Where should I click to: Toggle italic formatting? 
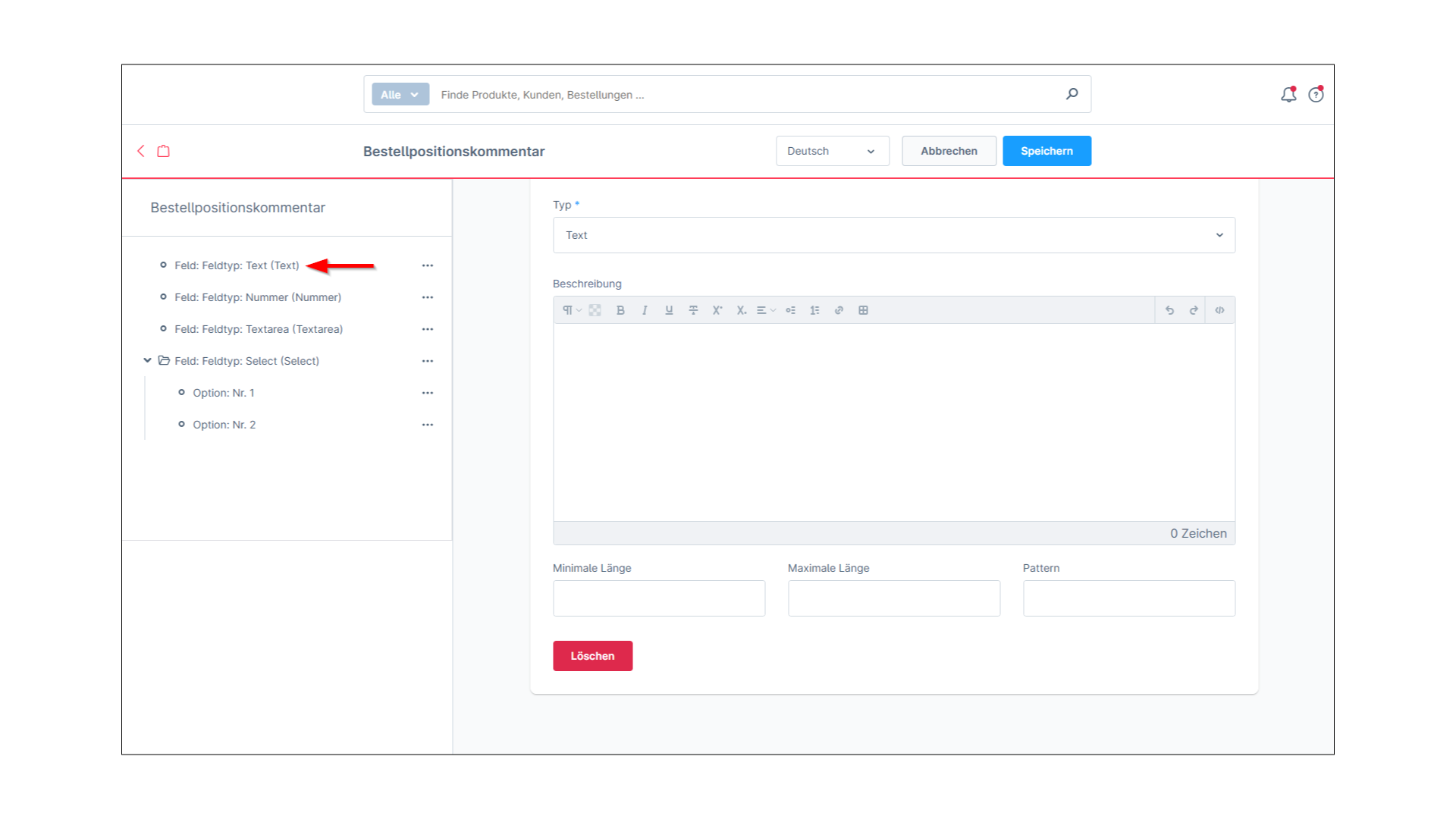coord(645,310)
